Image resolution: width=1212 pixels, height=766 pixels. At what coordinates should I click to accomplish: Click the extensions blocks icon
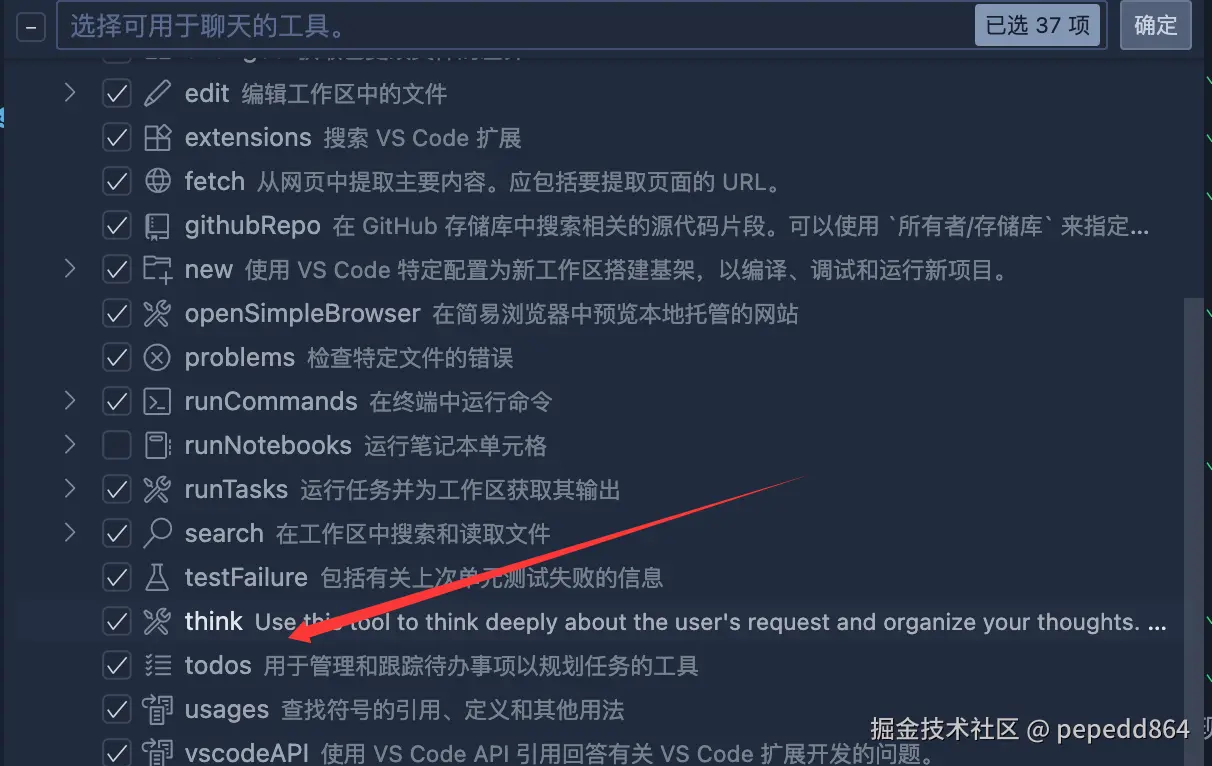coord(157,138)
